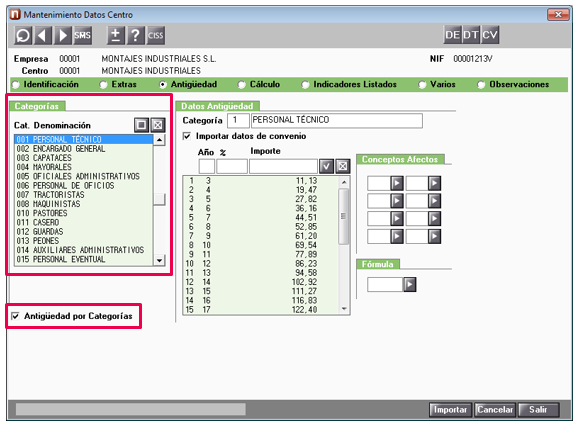Click the CV toolbar button
The height and width of the screenshot is (428, 581).
click(x=490, y=35)
